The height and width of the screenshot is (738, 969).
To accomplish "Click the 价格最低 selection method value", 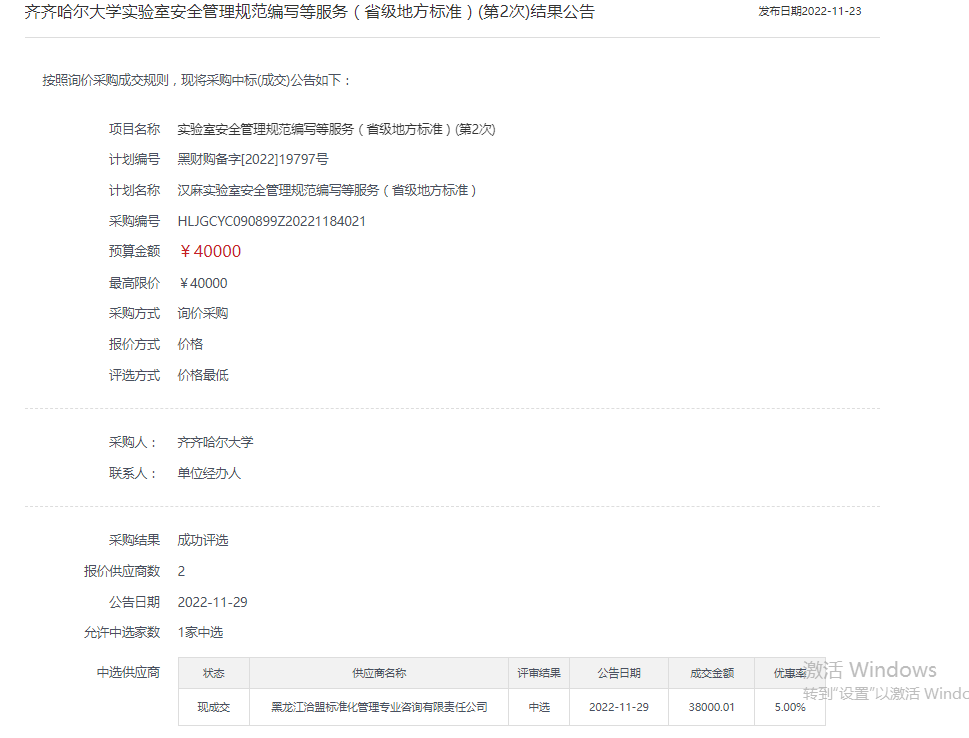I will (203, 375).
